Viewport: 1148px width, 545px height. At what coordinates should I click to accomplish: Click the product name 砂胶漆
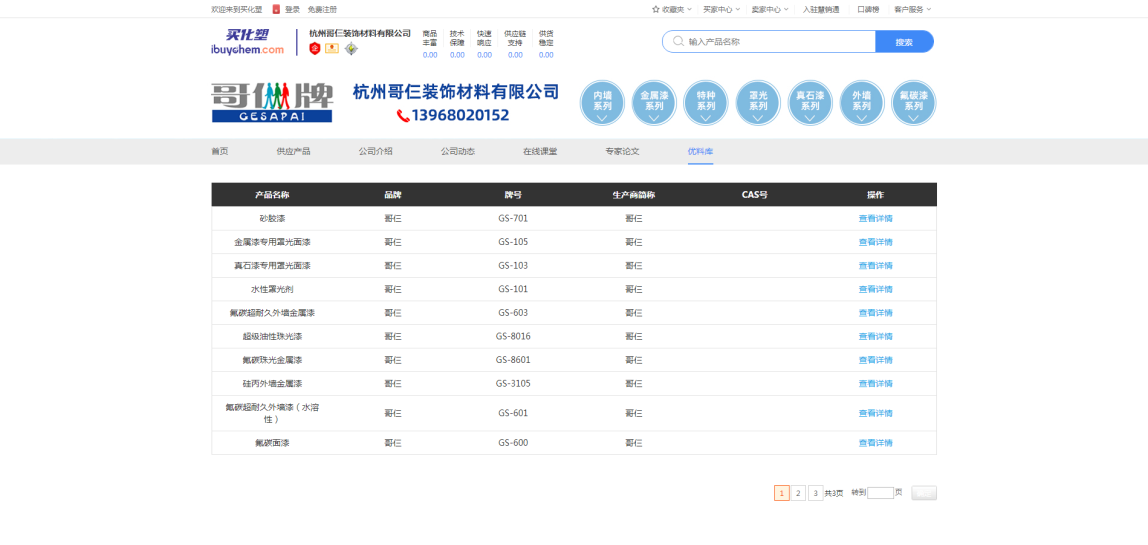click(272, 218)
